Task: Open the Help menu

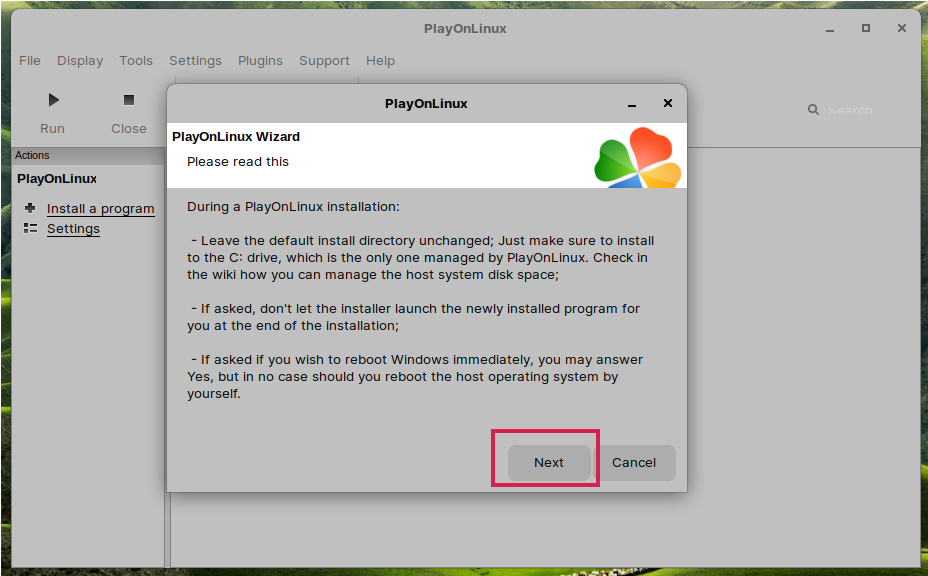Action: [x=380, y=60]
